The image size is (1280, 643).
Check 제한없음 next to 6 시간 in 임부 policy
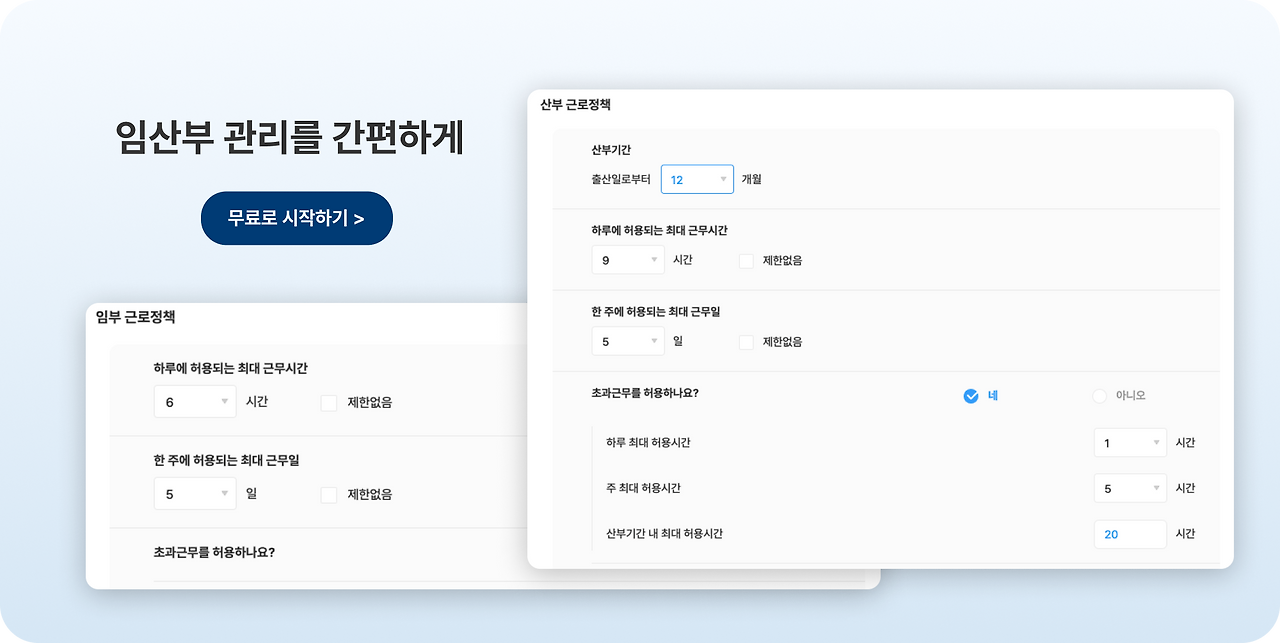[328, 402]
